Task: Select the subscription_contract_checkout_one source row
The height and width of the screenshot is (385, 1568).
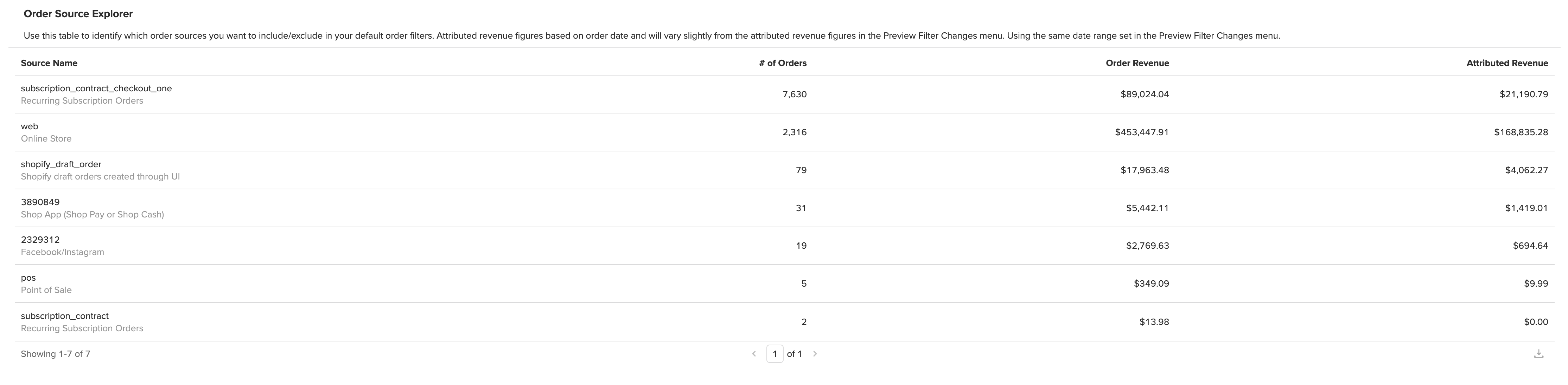Action: pos(784,94)
